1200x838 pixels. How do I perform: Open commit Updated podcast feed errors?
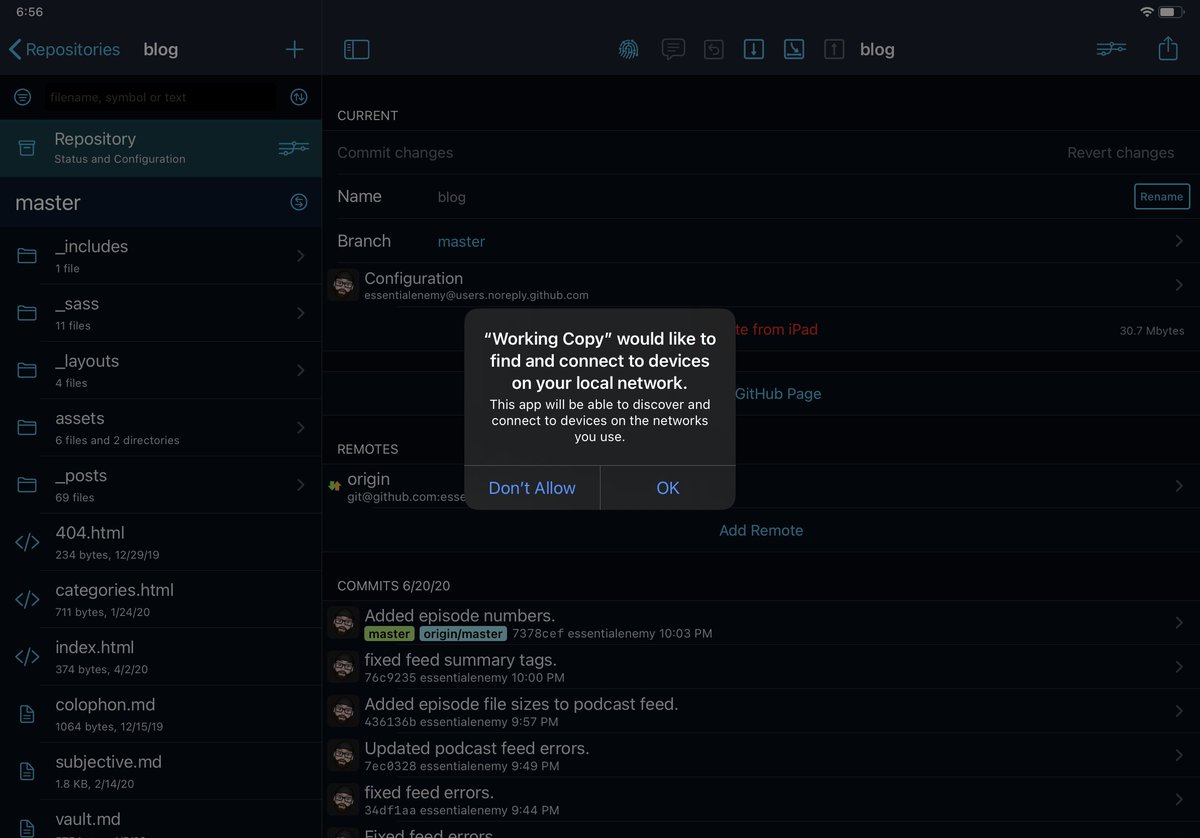coord(761,755)
